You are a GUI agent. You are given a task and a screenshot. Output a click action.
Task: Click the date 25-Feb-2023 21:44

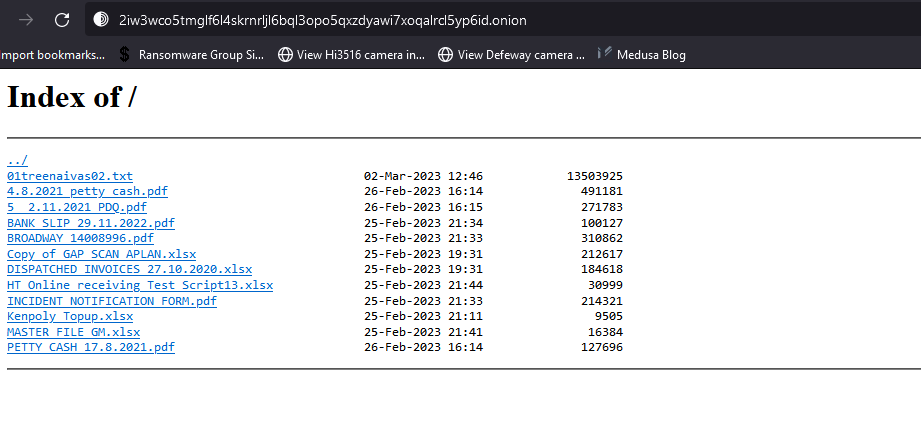(423, 286)
